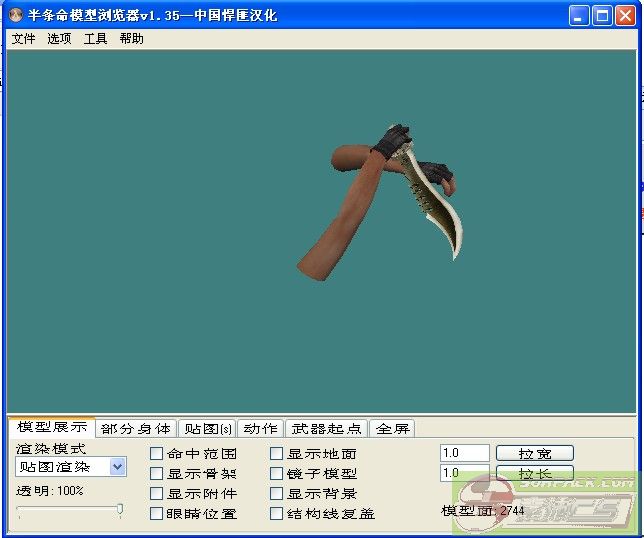Open the 帮助 menu
Image resolution: width=644 pixels, height=538 pixels.
click(131, 39)
